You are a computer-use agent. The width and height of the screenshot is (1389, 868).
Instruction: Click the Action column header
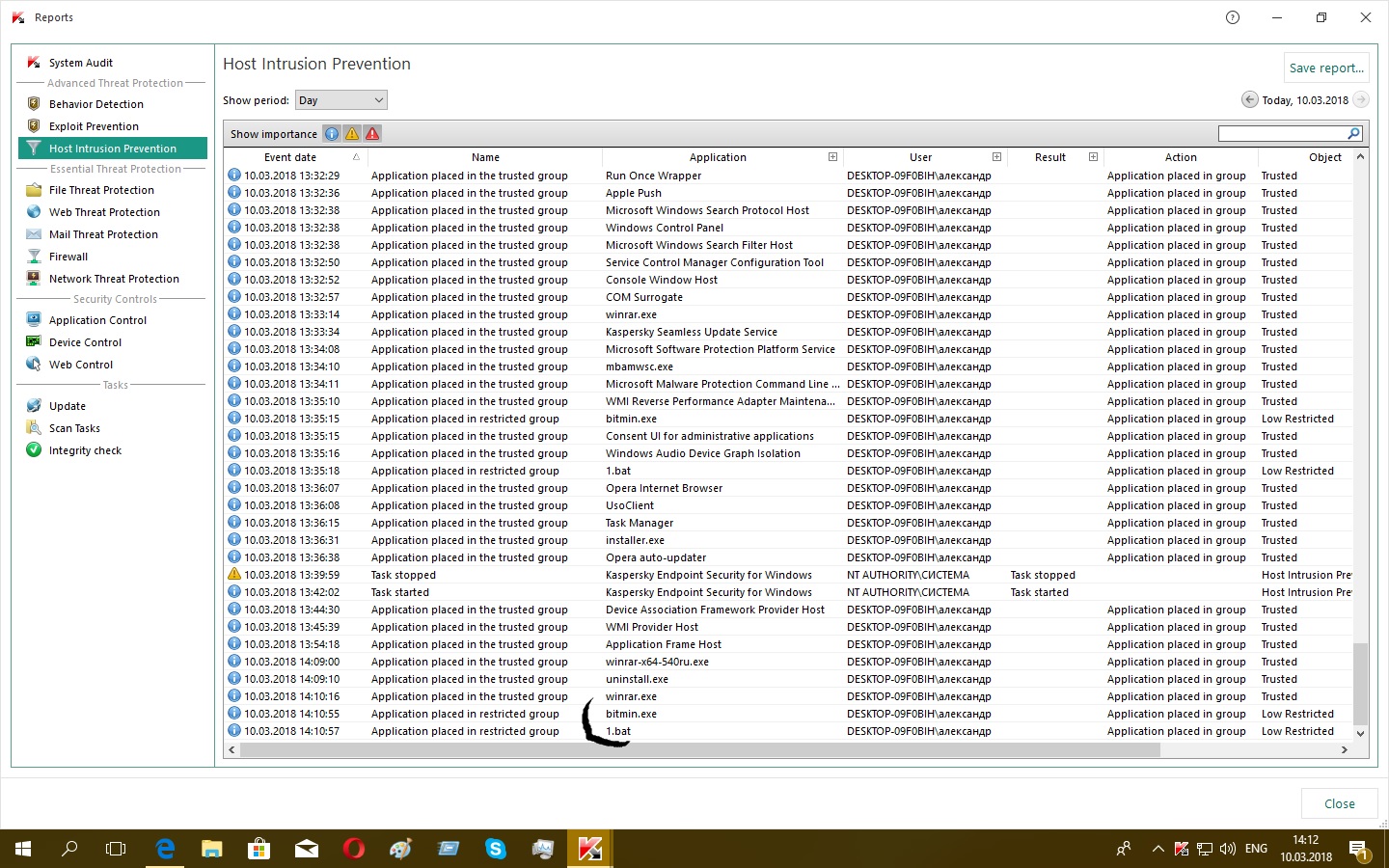(1181, 157)
